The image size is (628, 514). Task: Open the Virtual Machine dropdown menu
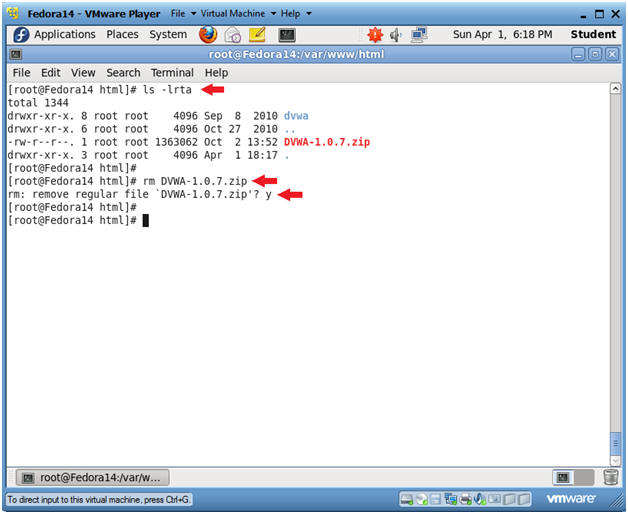tap(238, 14)
